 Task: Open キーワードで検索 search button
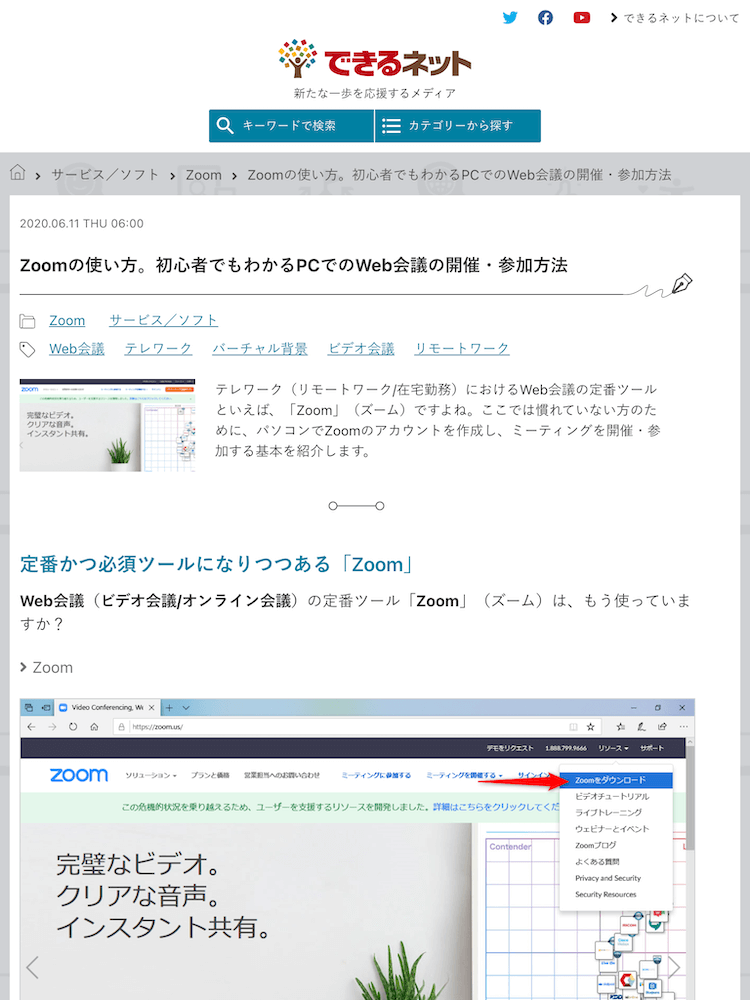[x=290, y=126]
